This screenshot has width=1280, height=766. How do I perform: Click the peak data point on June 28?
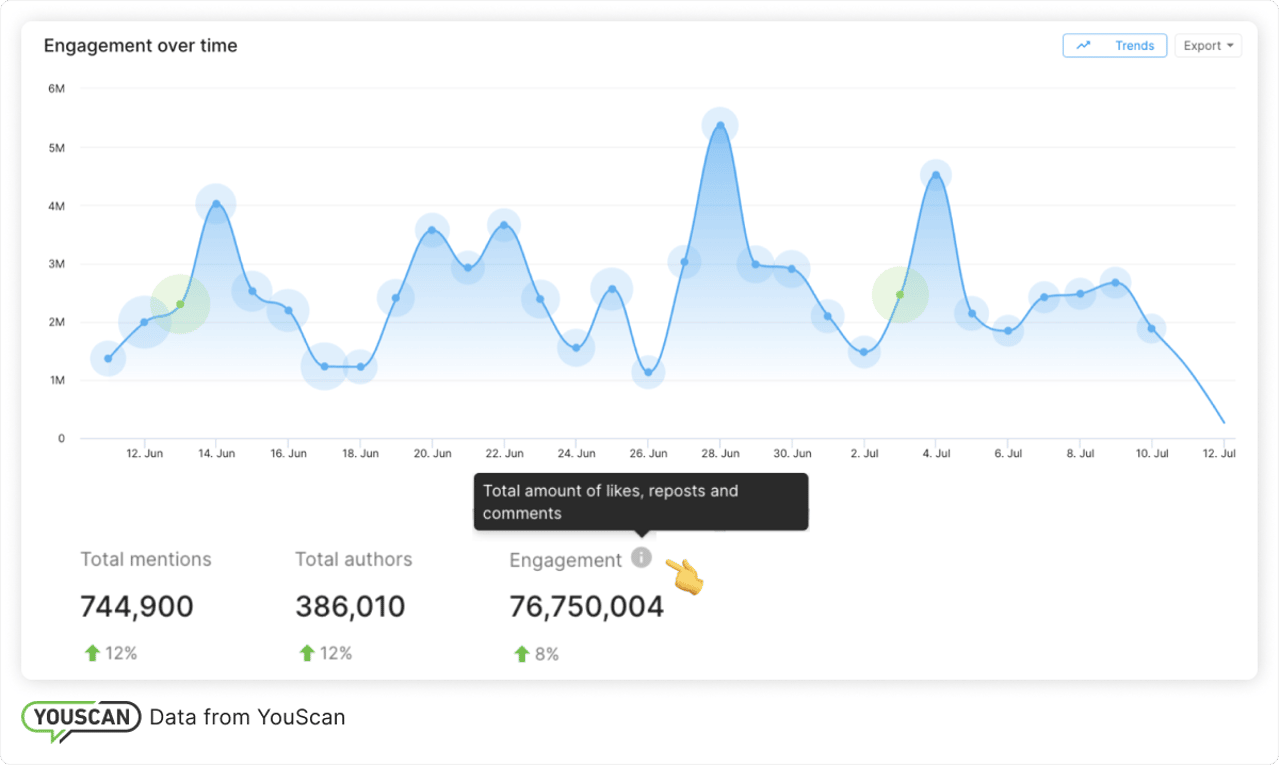pyautogui.click(x=719, y=122)
